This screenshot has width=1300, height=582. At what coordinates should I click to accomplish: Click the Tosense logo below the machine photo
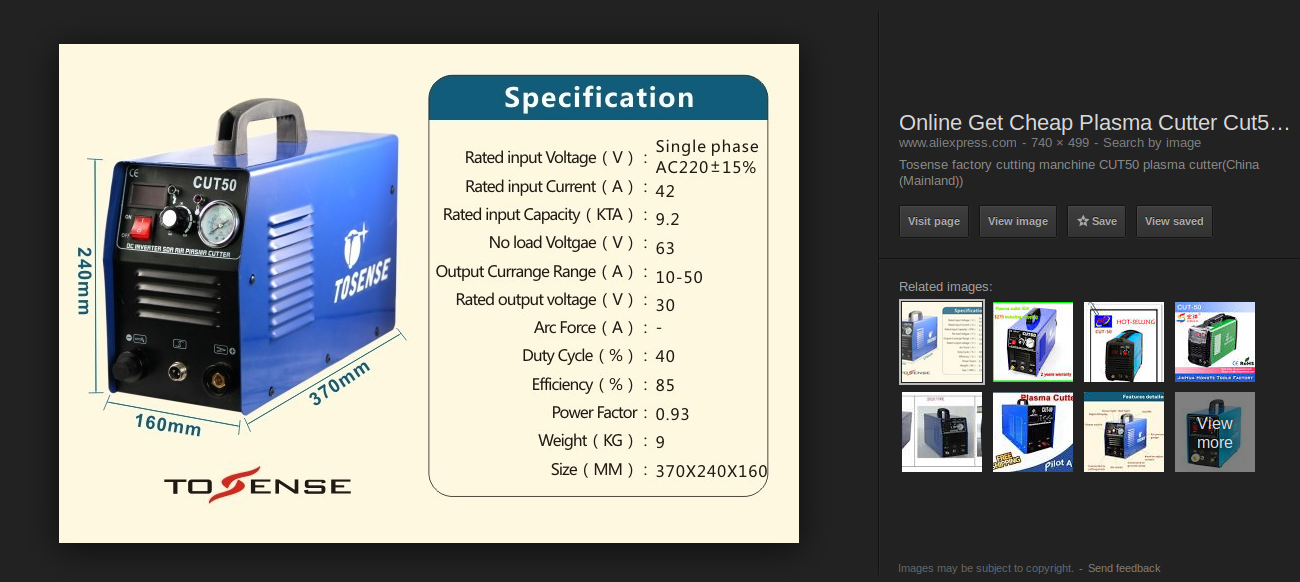[x=257, y=485]
